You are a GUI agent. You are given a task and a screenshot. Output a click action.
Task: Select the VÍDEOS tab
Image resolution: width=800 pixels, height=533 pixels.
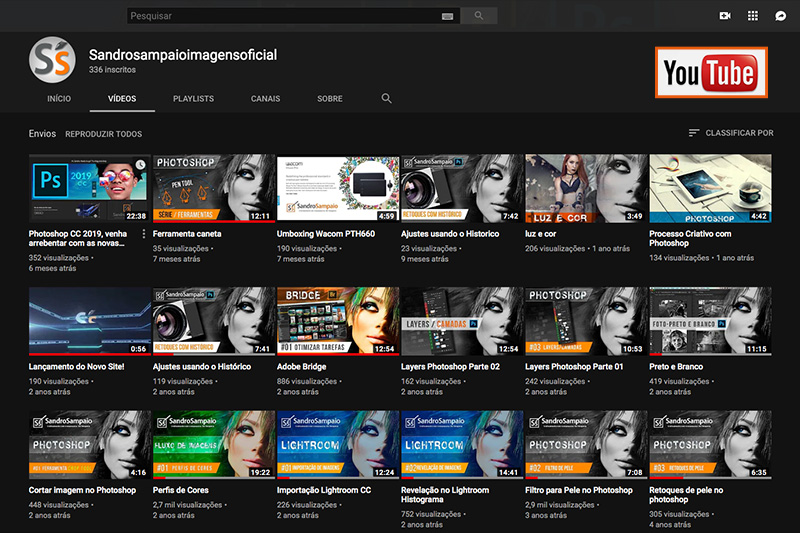pyautogui.click(x=122, y=98)
